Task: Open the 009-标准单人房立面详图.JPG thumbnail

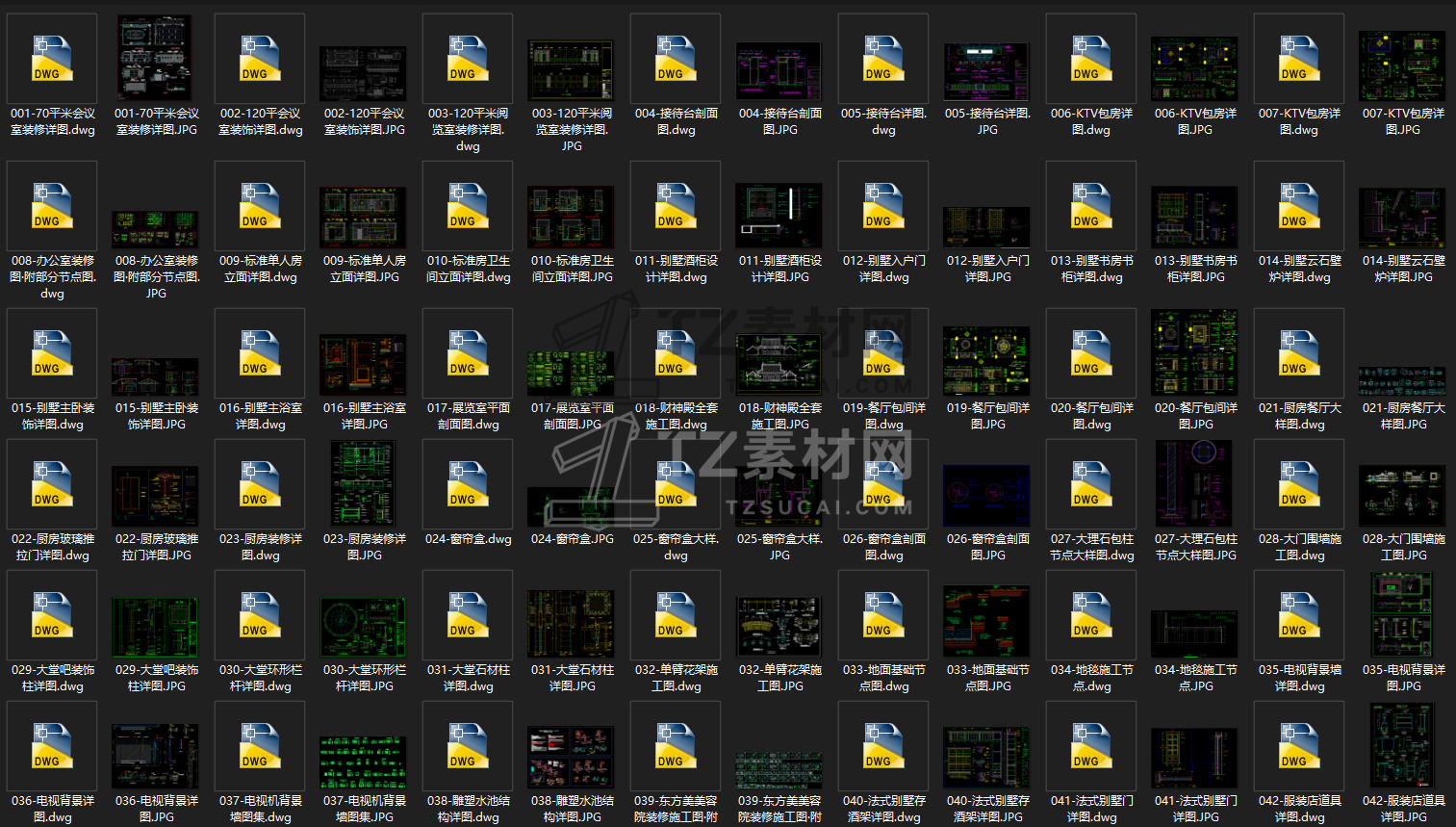Action: tap(364, 218)
